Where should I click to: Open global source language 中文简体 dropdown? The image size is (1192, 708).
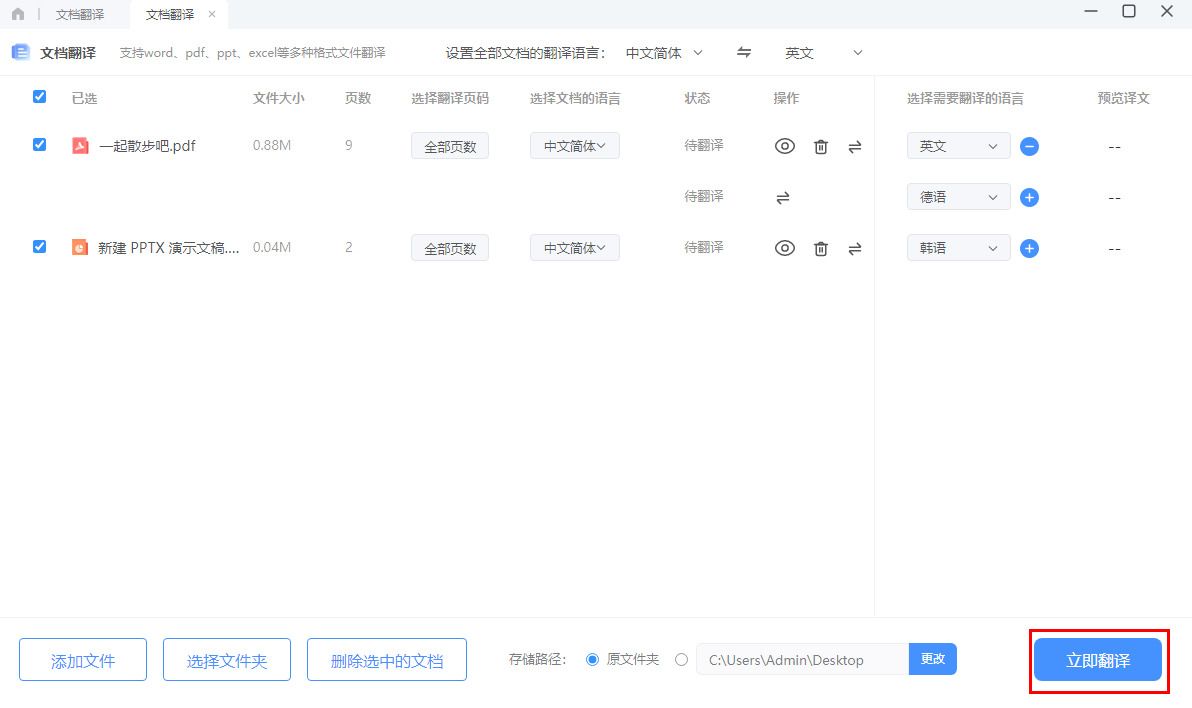click(x=664, y=53)
